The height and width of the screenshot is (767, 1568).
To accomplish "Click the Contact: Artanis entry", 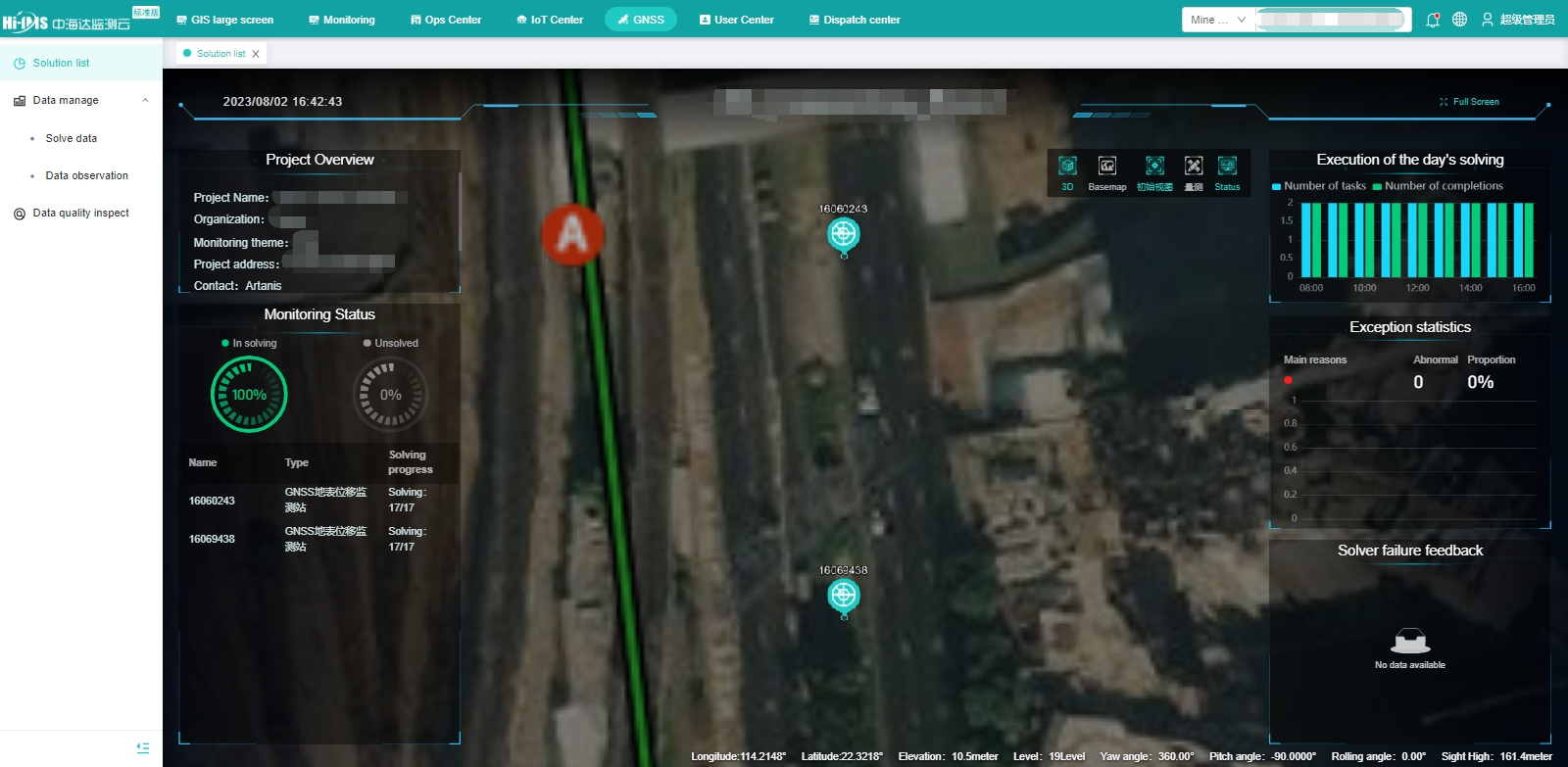I will point(237,286).
